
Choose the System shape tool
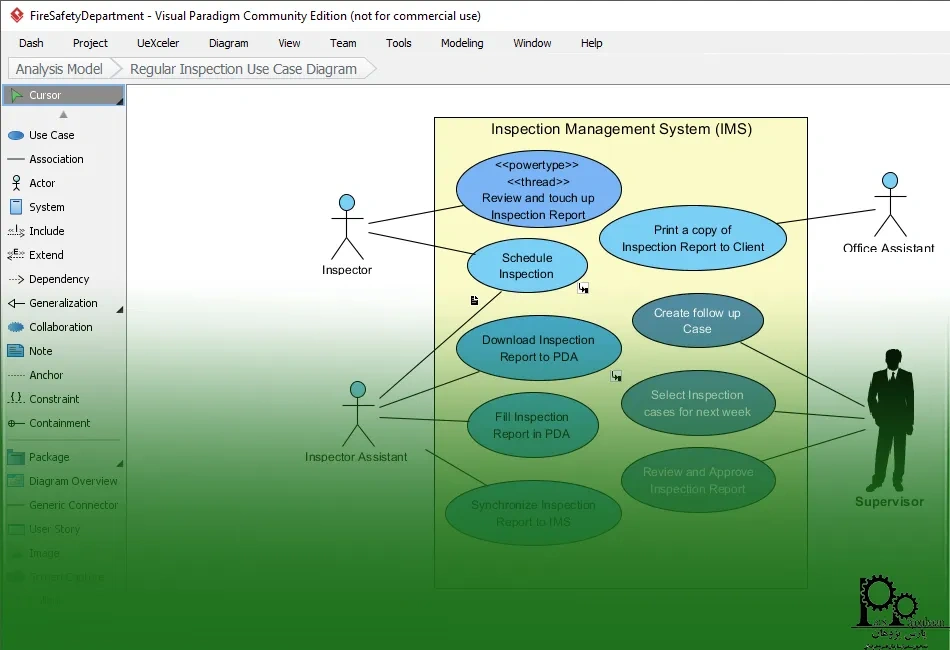(16, 207)
